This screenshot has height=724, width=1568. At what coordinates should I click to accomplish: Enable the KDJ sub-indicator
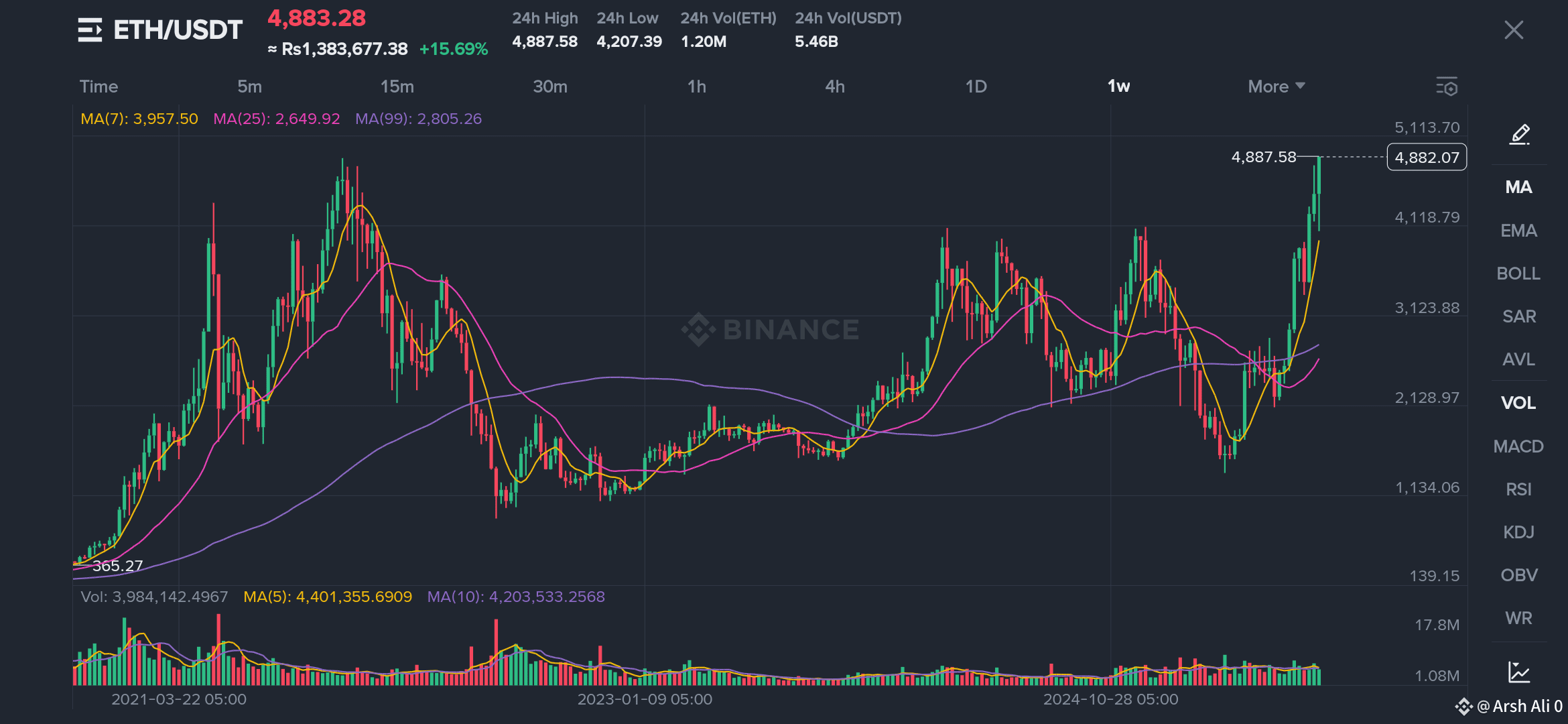(x=1518, y=532)
